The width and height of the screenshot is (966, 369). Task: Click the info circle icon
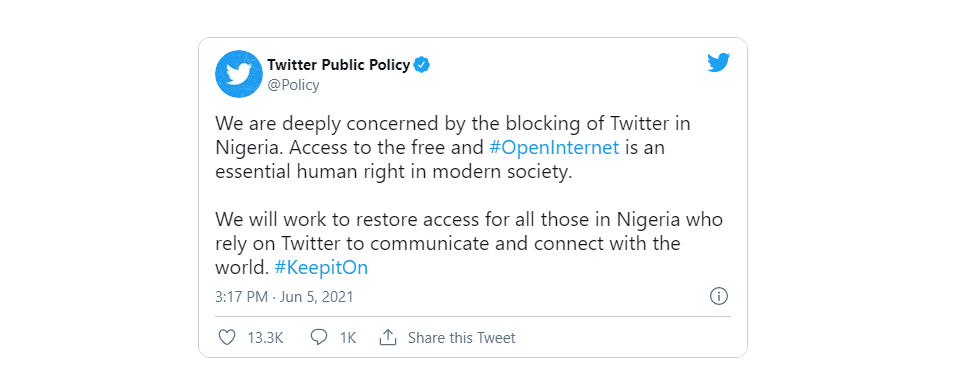point(719,296)
